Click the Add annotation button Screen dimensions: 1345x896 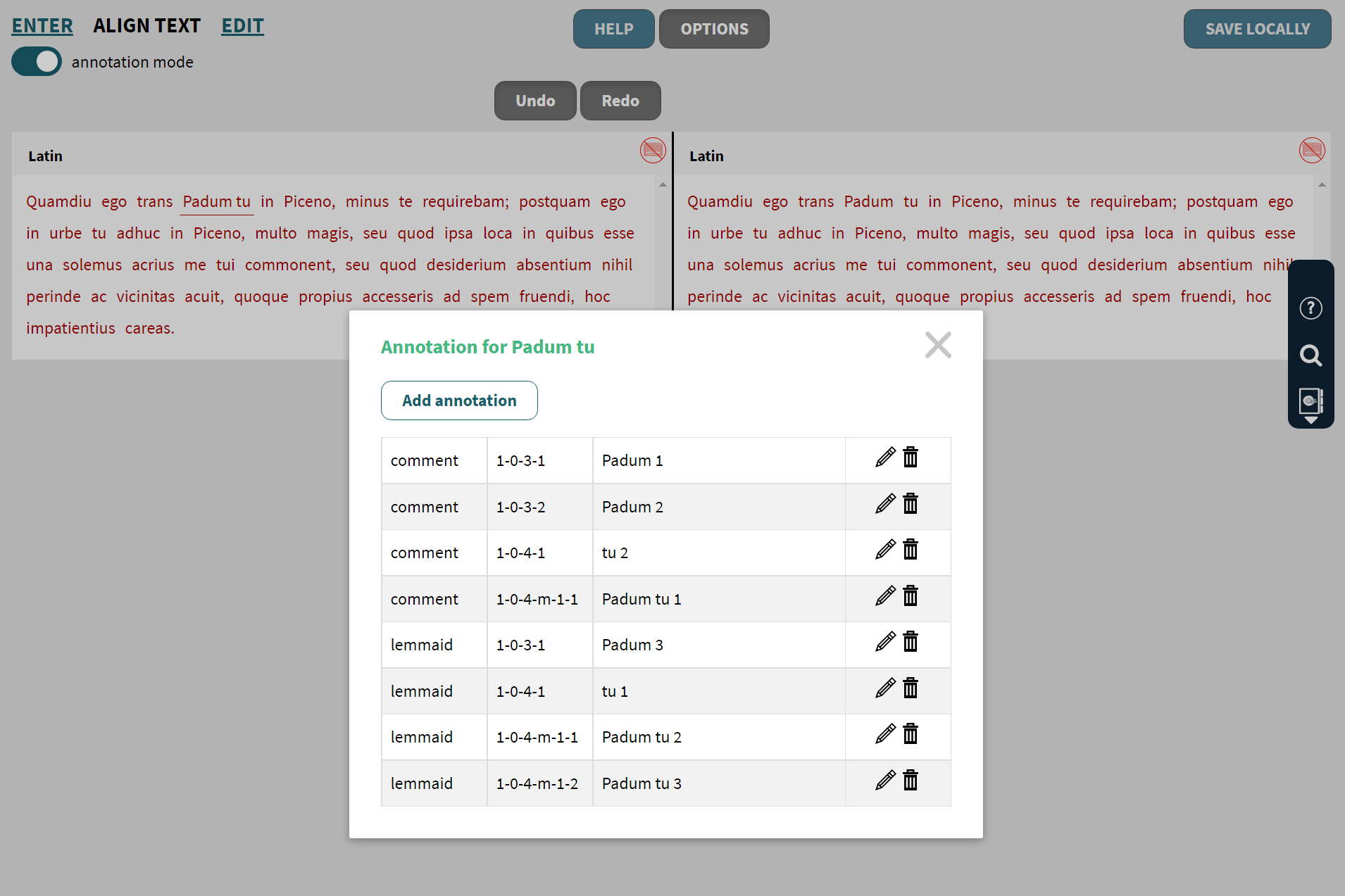(458, 400)
